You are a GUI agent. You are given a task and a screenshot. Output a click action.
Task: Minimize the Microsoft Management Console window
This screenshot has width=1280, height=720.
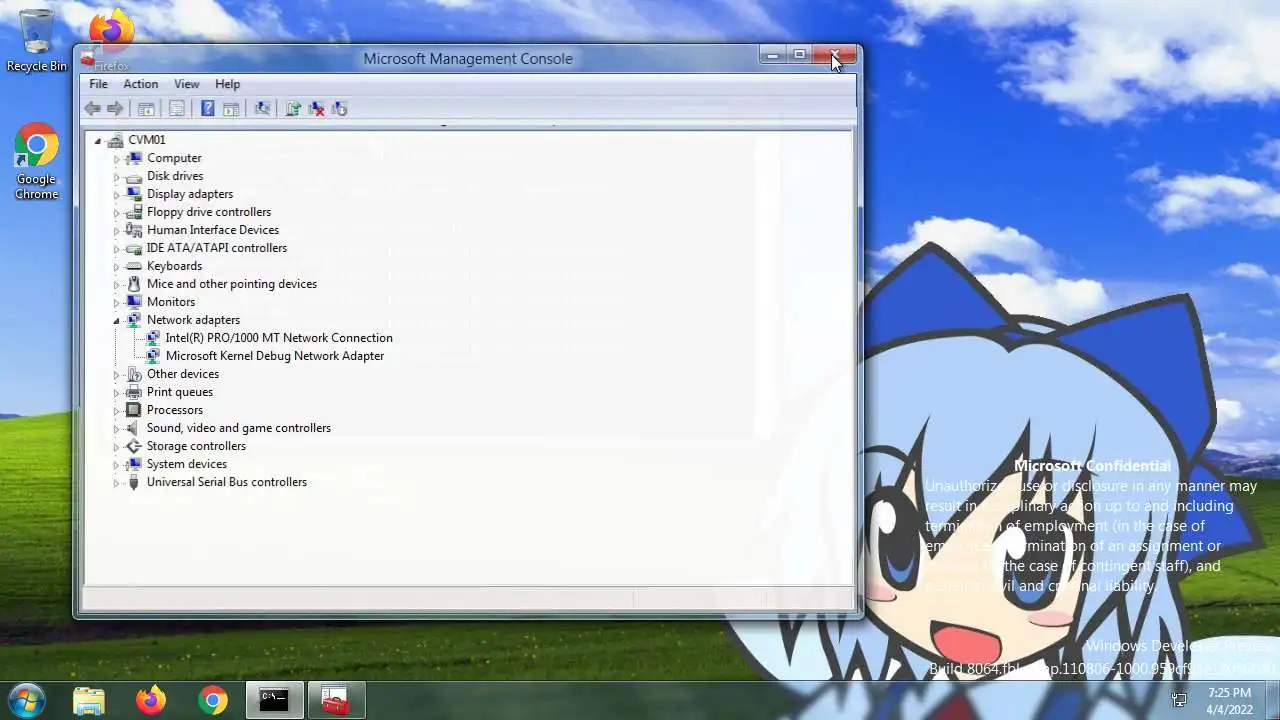772,55
